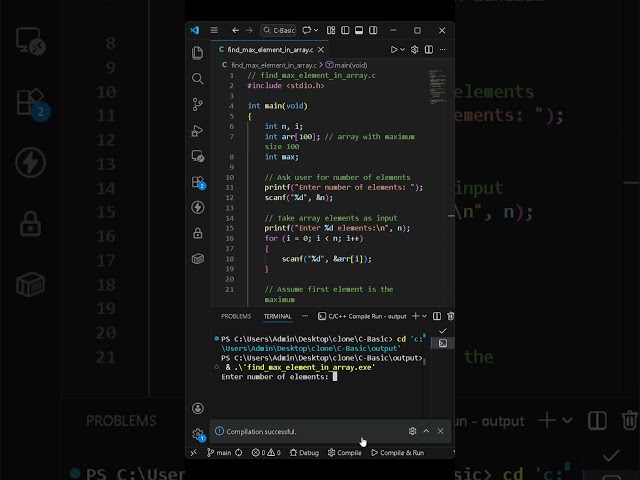The image size is (640, 480).
Task: Switch to the PROBLEMS panel tab
Action: [x=236, y=316]
